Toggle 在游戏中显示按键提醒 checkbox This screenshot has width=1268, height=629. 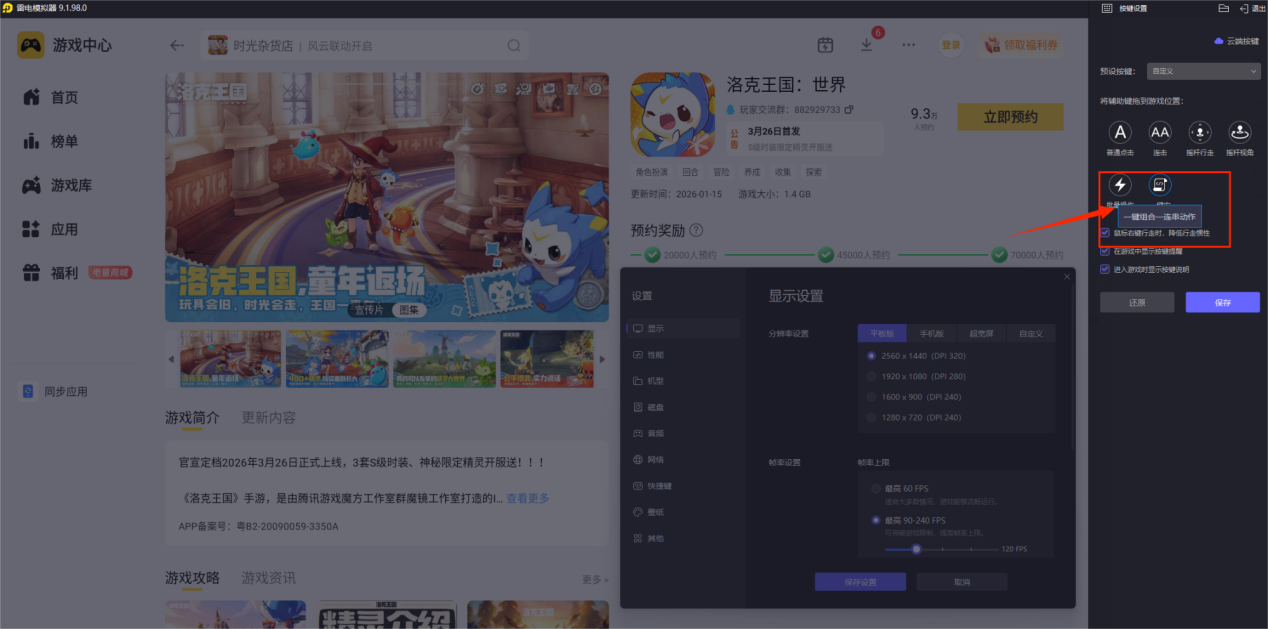tap(1105, 251)
